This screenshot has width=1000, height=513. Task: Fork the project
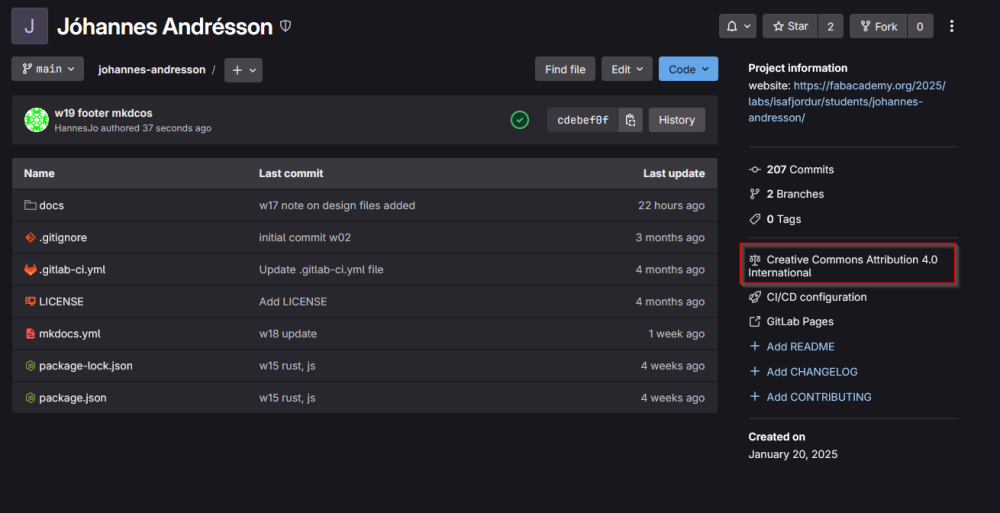pos(879,26)
